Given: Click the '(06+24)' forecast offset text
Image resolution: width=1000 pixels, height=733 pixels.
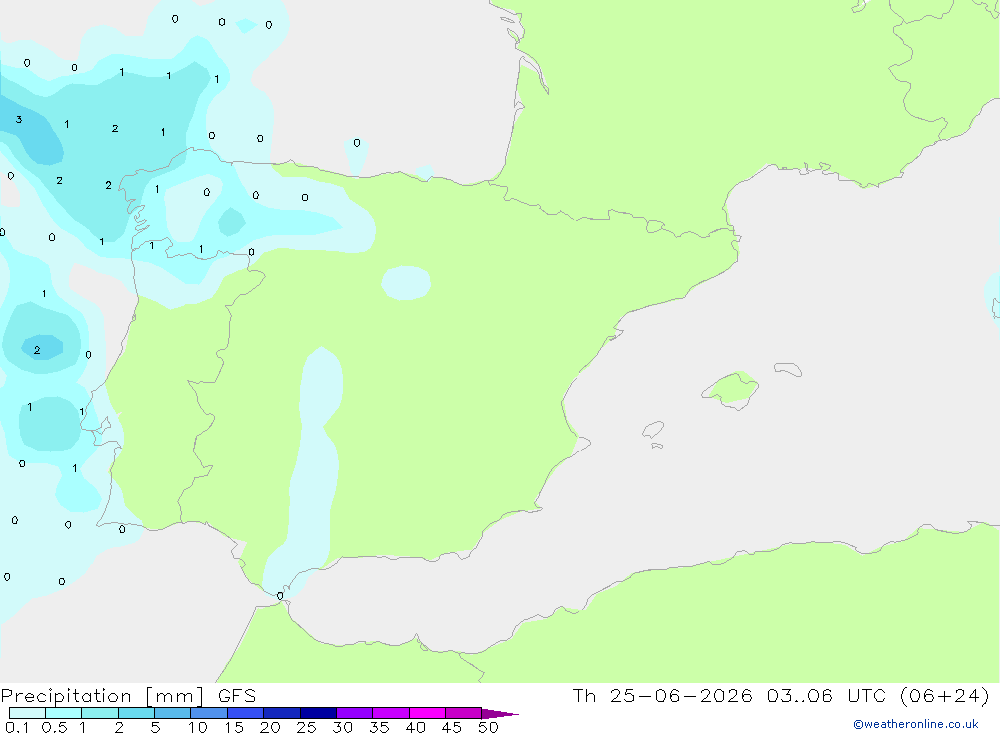Looking at the screenshot, I should coord(945,695).
